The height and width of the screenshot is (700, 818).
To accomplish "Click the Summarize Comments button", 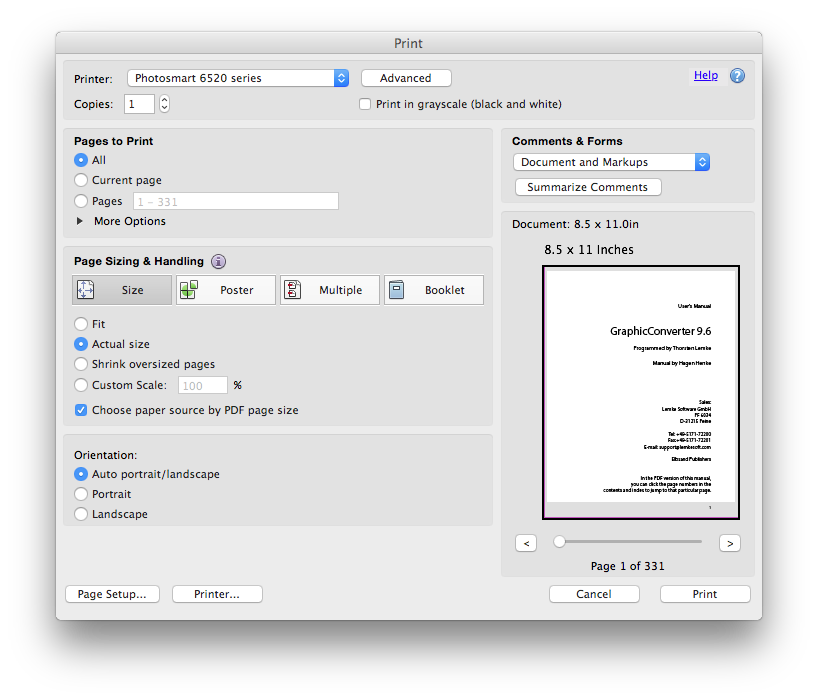I will [588, 187].
